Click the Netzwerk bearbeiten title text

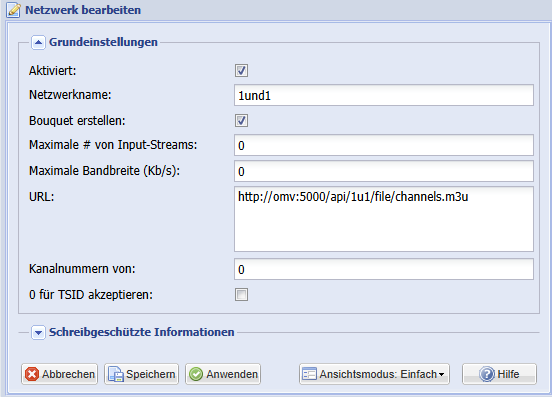pos(83,10)
